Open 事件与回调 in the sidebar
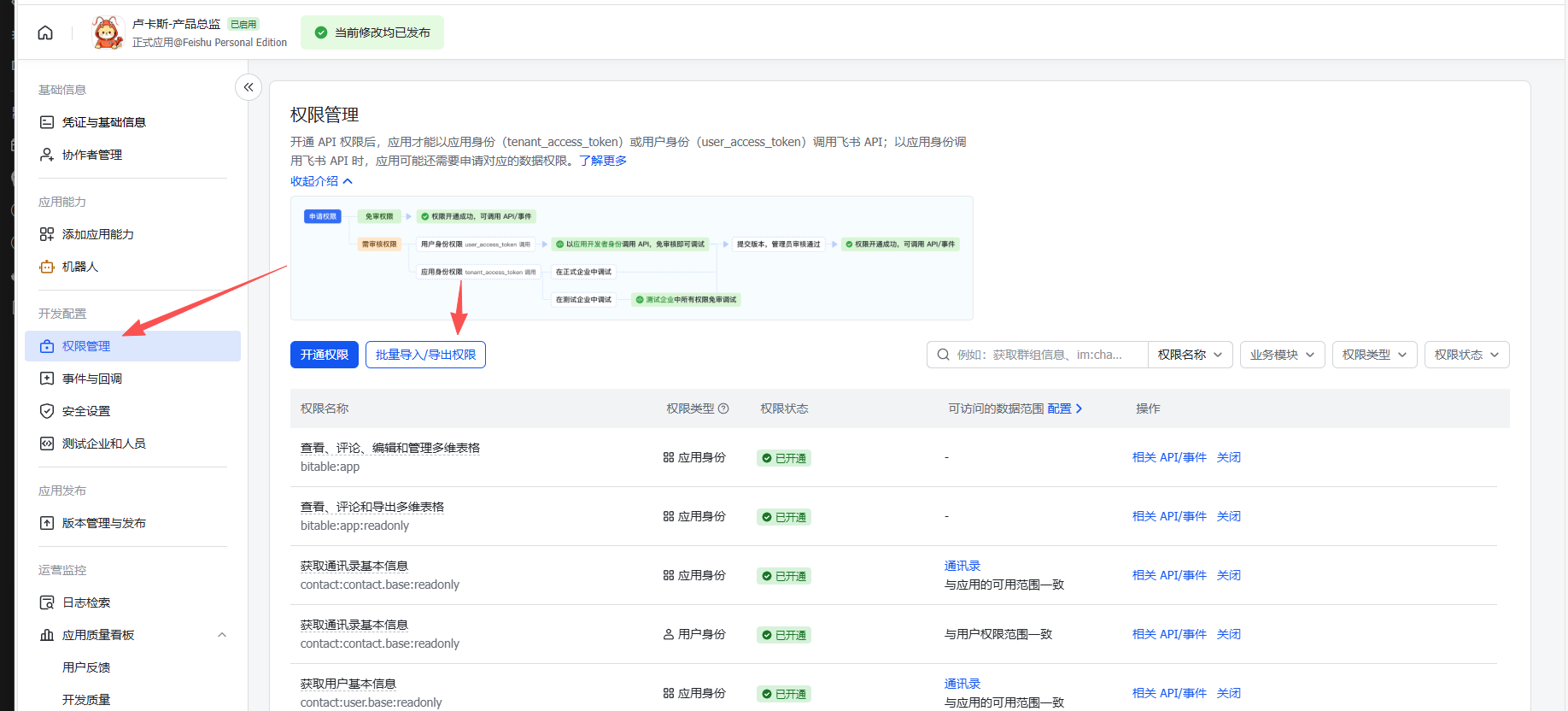Image resolution: width=1568 pixels, height=711 pixels. 92,379
